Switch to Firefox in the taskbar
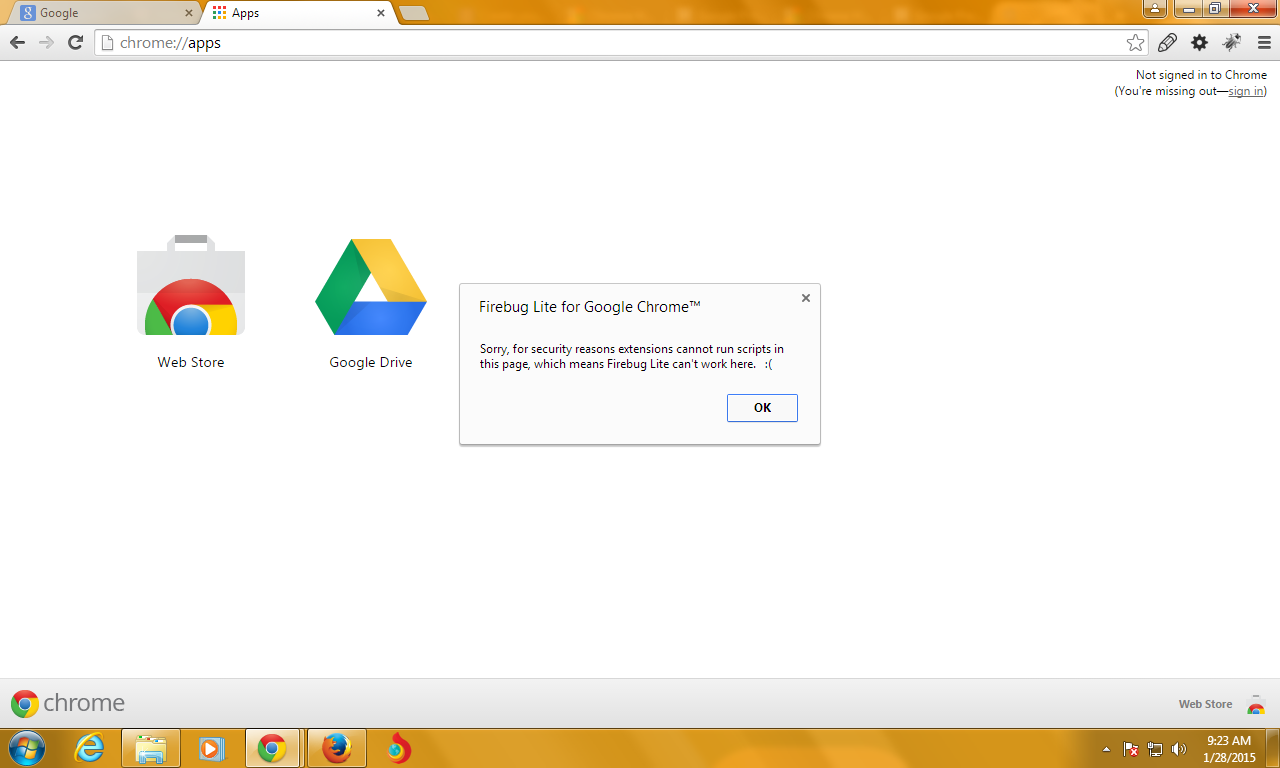Image resolution: width=1280 pixels, height=768 pixels. coord(337,748)
